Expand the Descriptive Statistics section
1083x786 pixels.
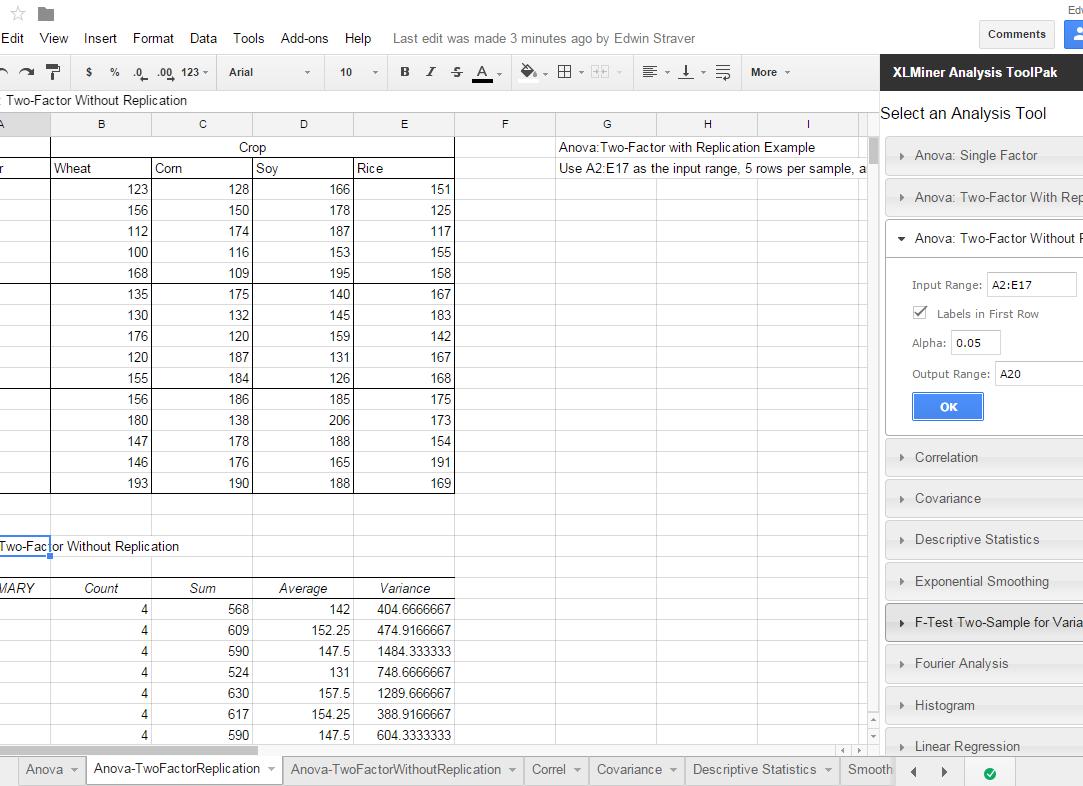976,539
